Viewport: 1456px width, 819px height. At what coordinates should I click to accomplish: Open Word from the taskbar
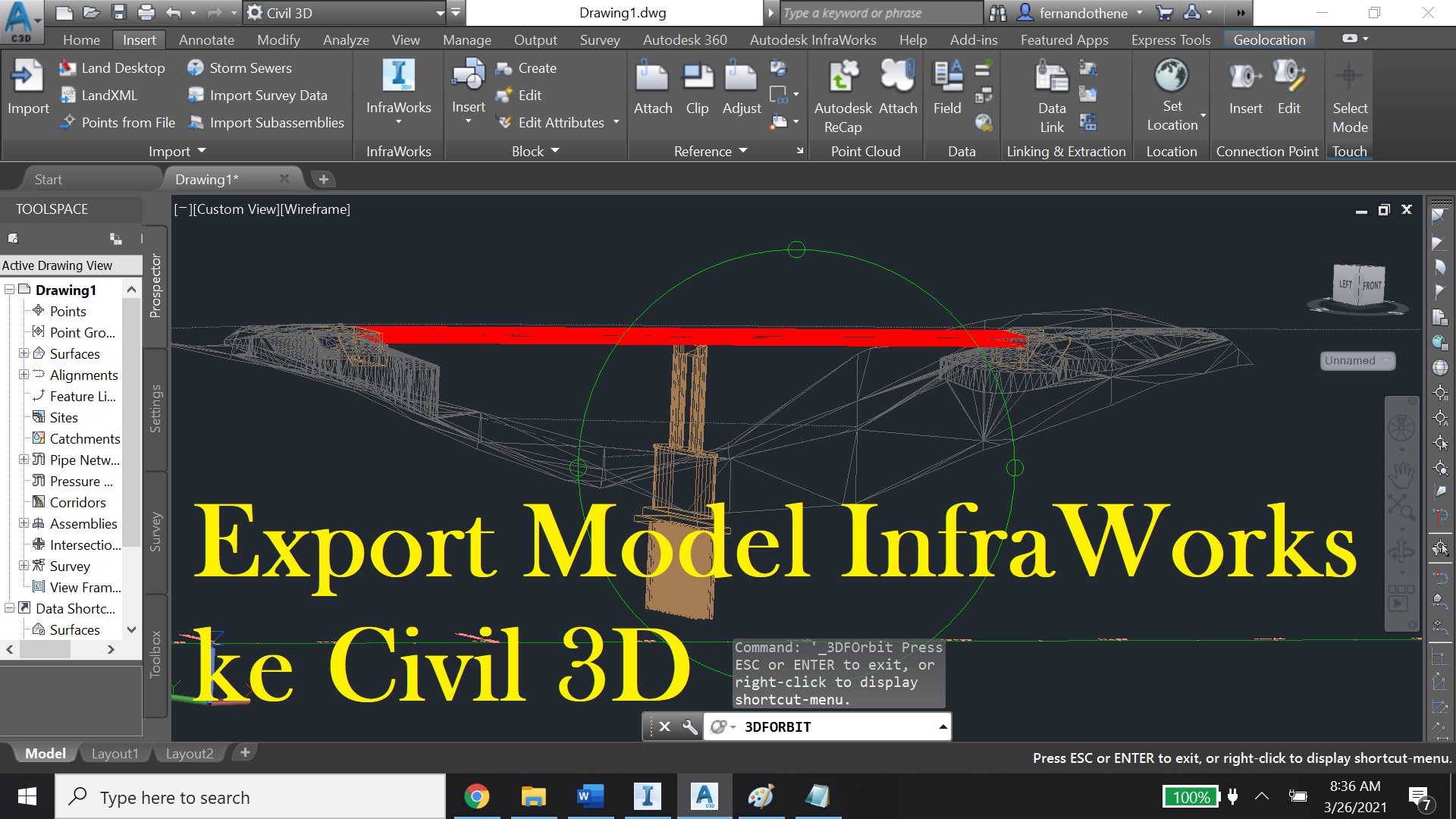click(590, 796)
